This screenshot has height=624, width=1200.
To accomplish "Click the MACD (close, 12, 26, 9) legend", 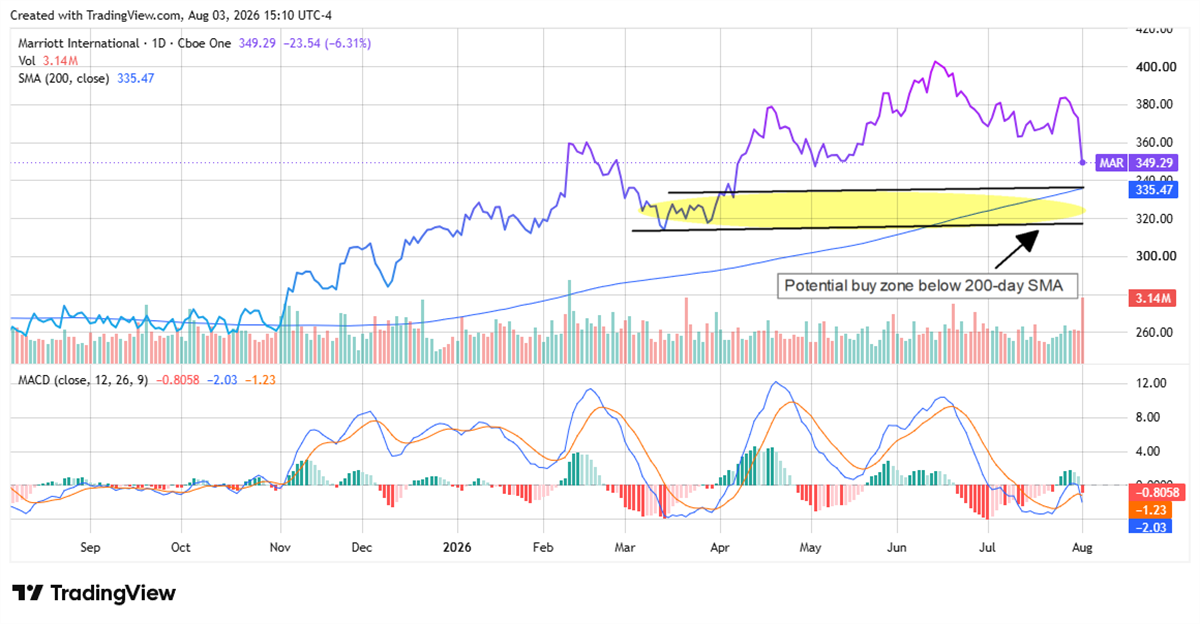I will pos(83,380).
